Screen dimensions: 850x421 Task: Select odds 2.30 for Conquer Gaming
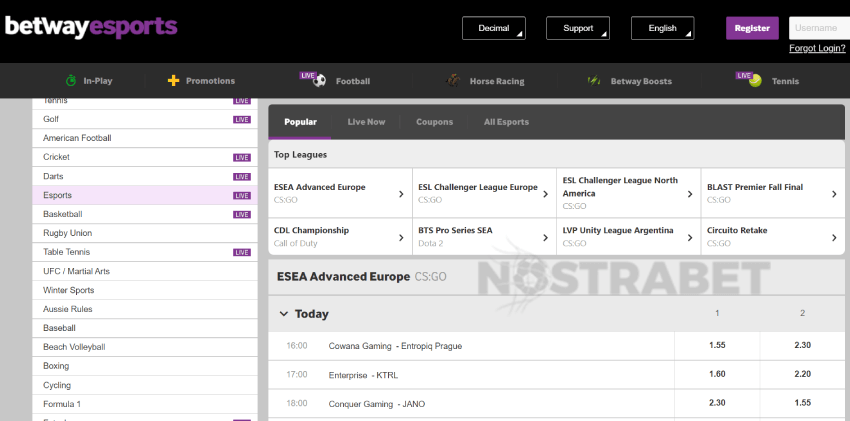(717, 403)
